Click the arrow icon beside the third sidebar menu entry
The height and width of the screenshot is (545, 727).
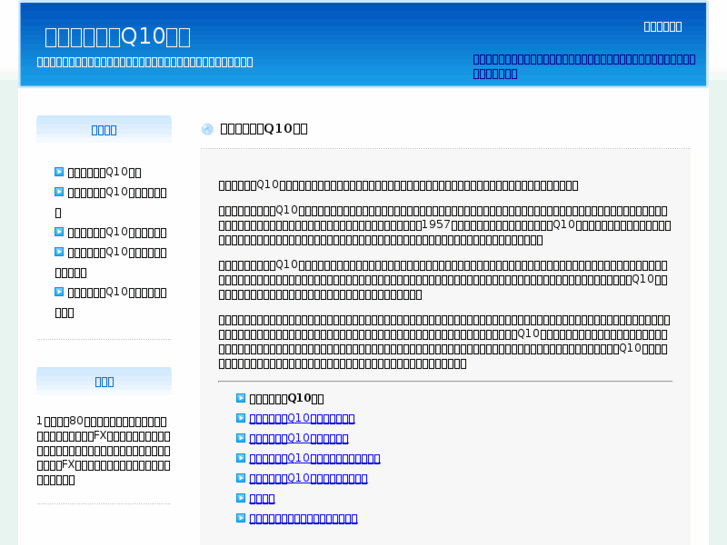click(x=59, y=231)
